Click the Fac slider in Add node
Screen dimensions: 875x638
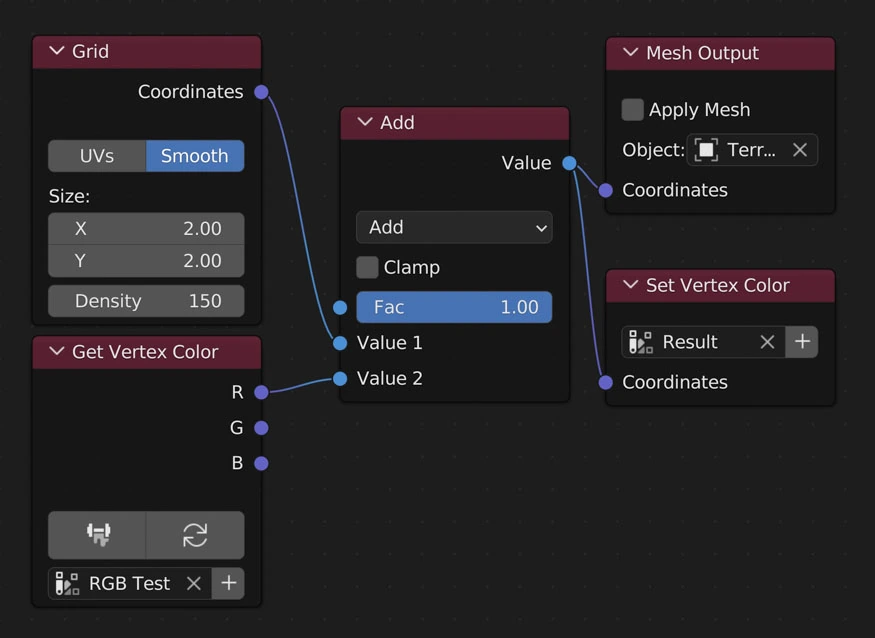coord(454,307)
